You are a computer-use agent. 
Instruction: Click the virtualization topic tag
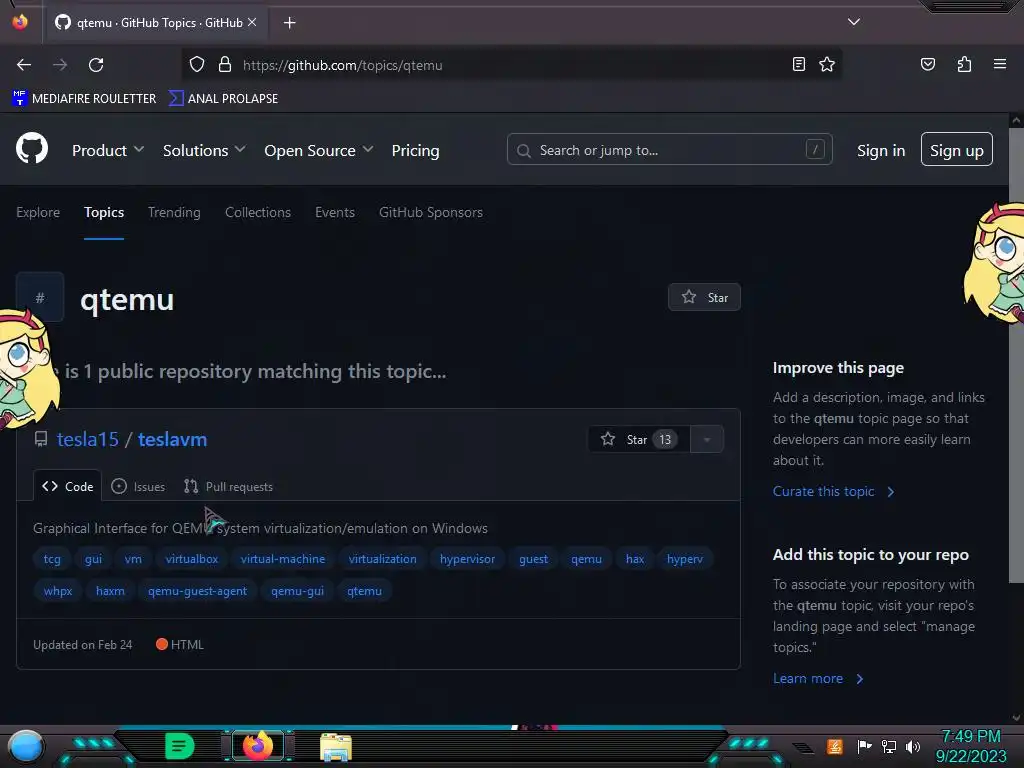382,559
